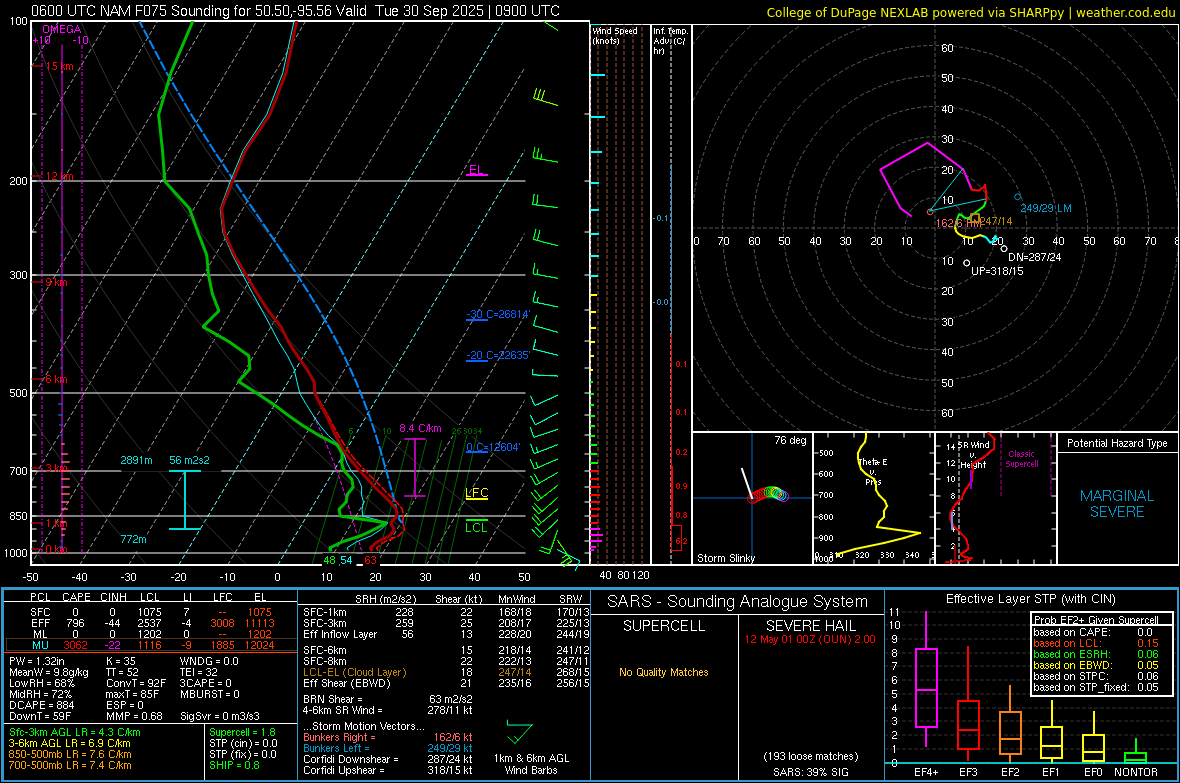The image size is (1180, 783).
Task: Click the "No Quality Matches" supercell text
Action: (664, 672)
